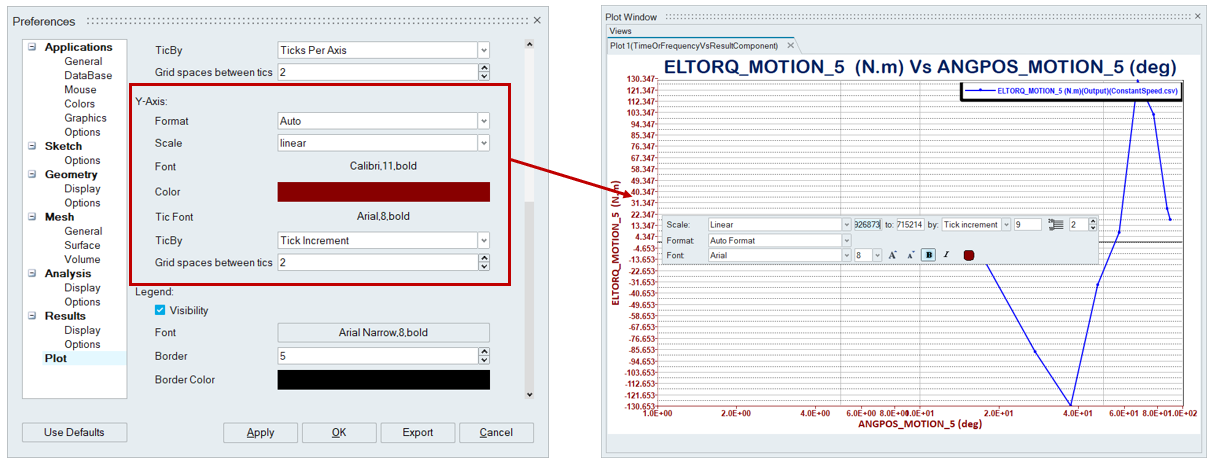The image size is (1215, 465).
Task: Toggle the Legend Visibility checkbox
Action: 160,310
